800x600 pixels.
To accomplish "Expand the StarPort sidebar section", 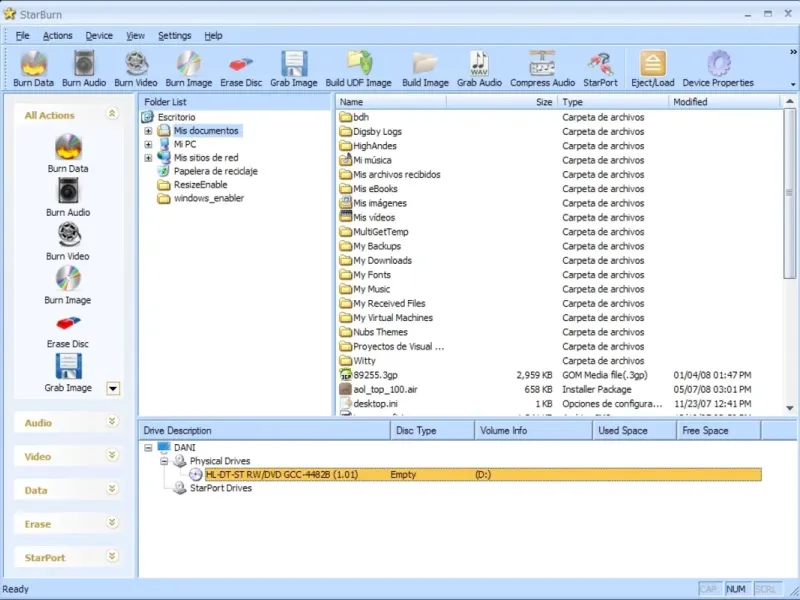I will [x=112, y=557].
